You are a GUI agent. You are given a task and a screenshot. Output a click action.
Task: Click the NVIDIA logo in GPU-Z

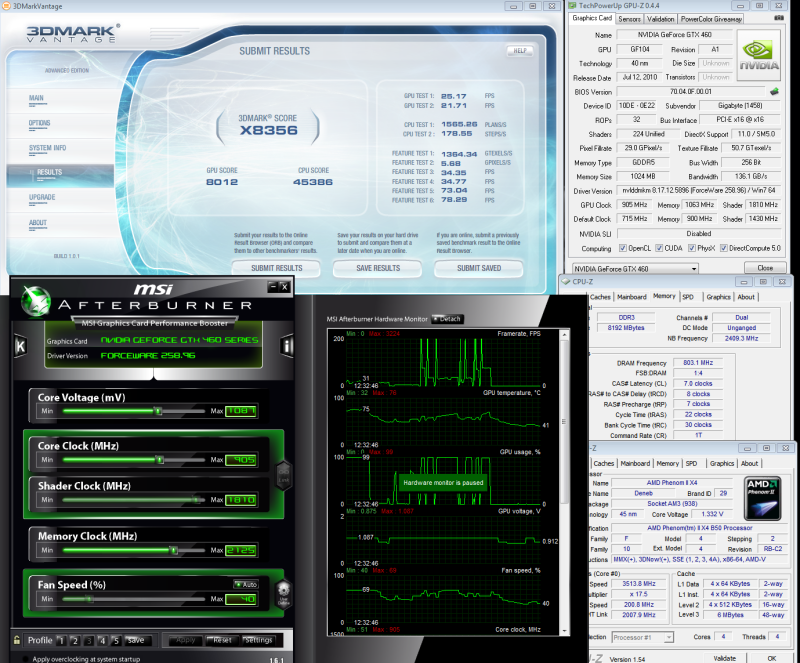point(758,56)
